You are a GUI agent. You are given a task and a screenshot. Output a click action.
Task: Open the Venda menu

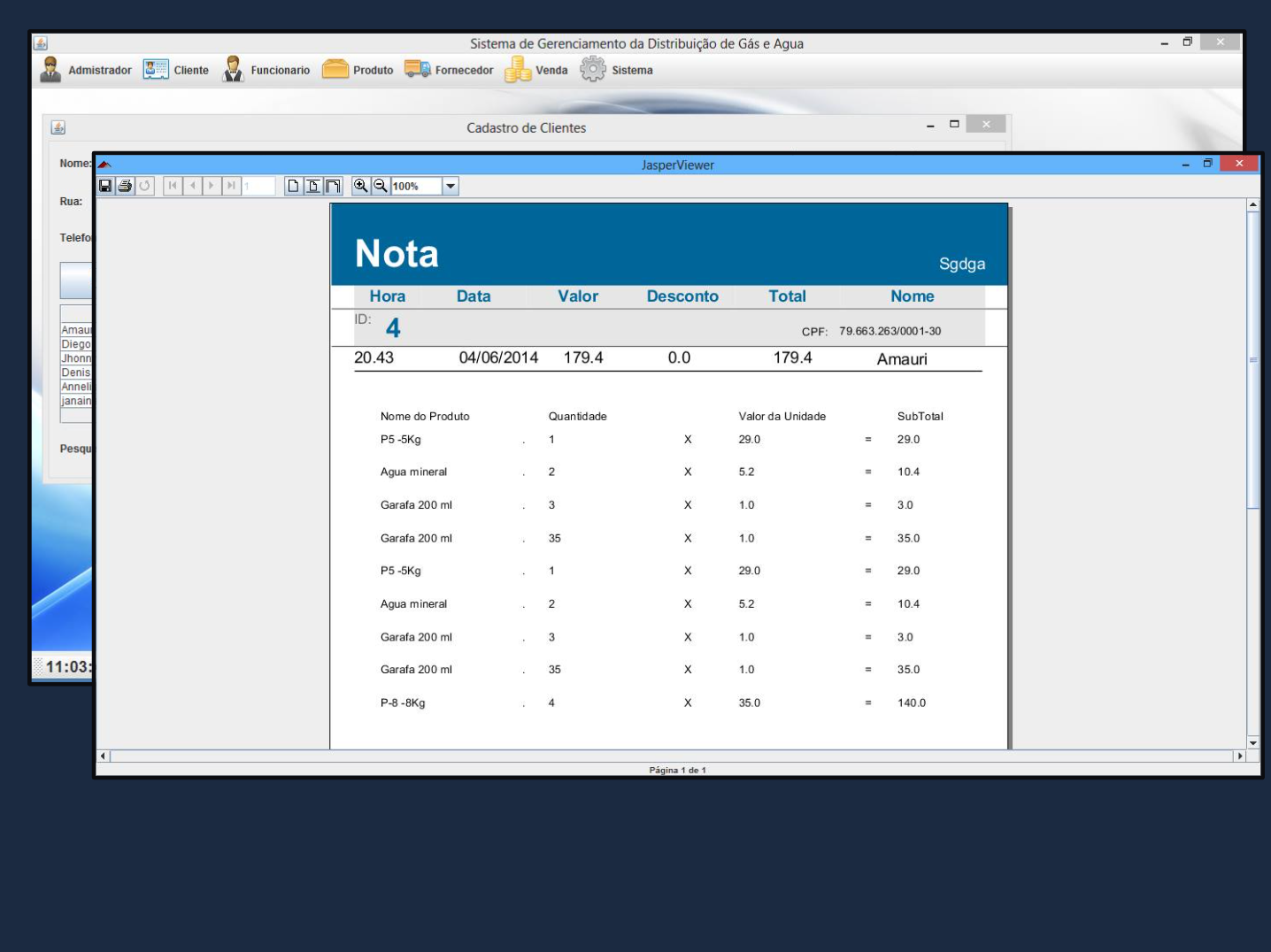536,70
